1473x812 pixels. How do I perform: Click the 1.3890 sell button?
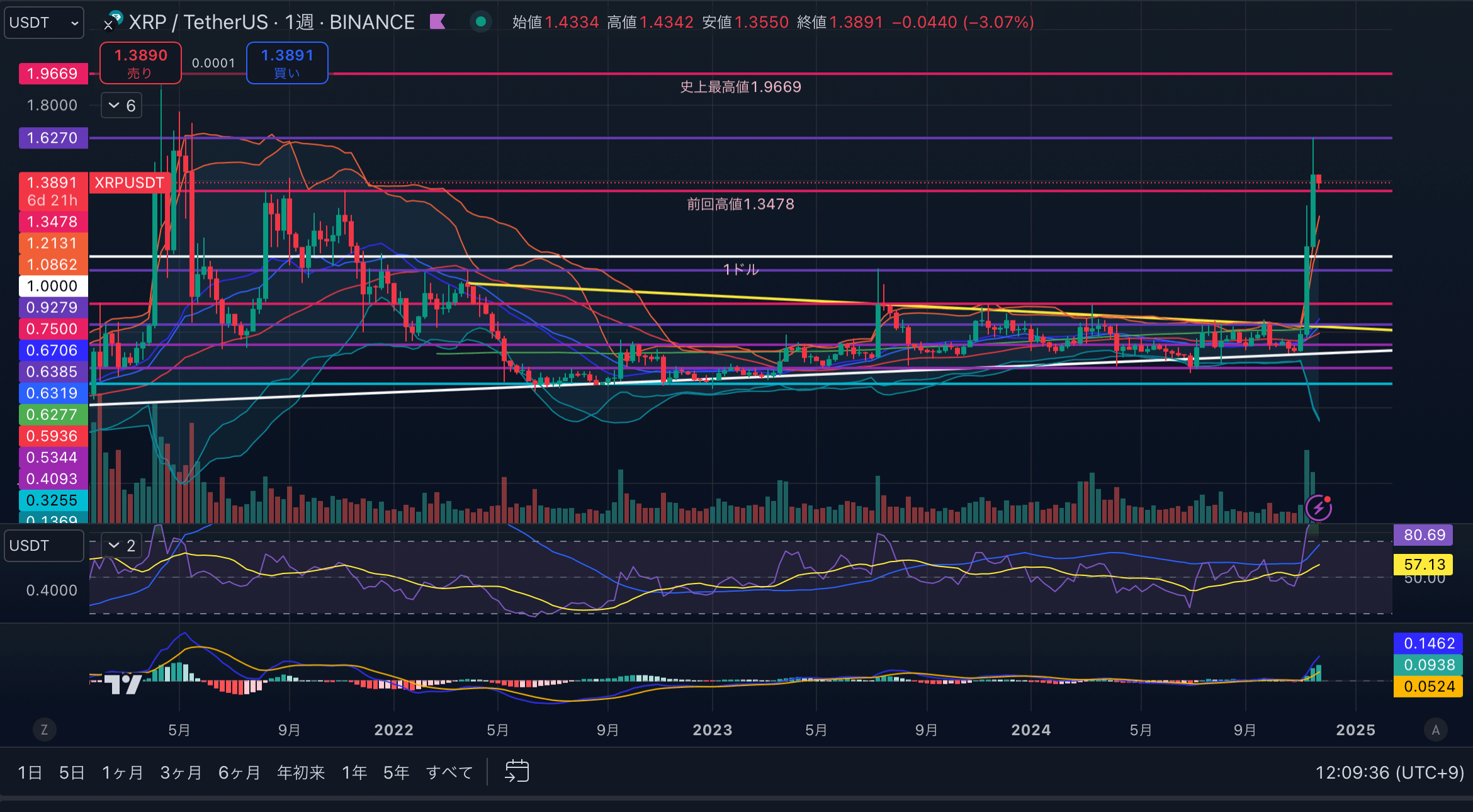tap(140, 63)
